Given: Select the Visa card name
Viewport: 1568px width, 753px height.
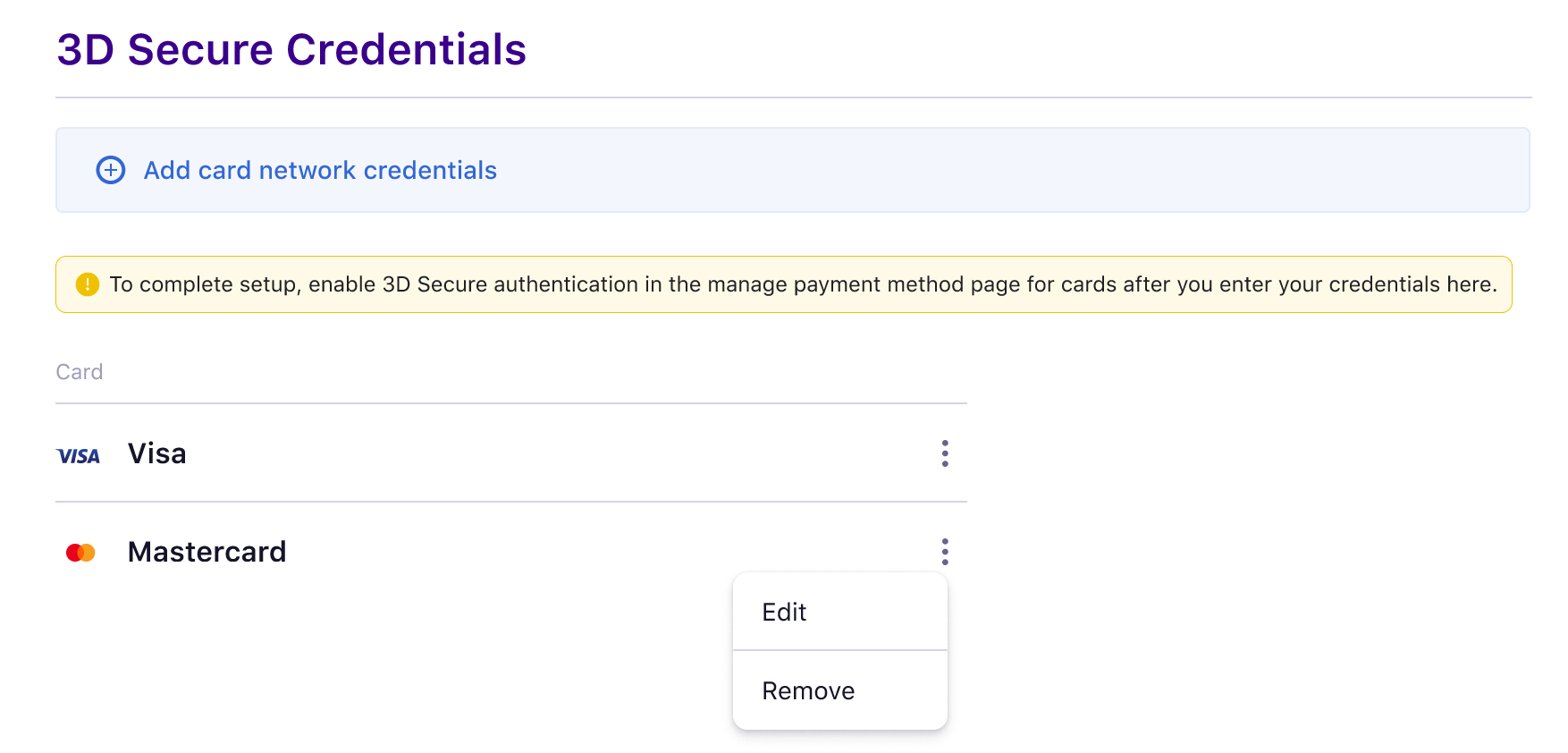Looking at the screenshot, I should click(x=157, y=453).
